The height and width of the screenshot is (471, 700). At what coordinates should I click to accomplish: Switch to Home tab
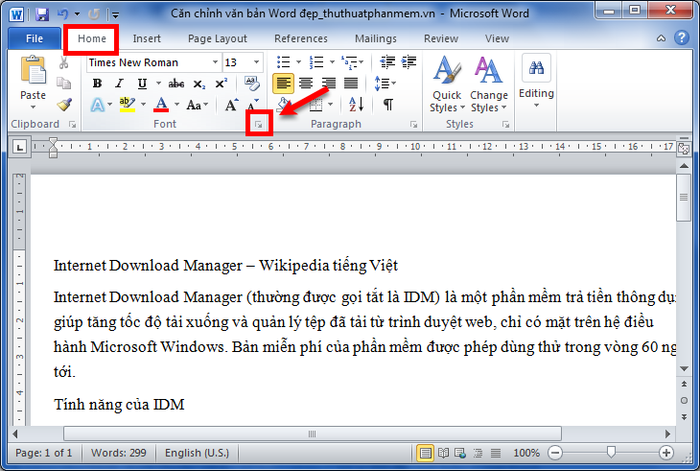[x=92, y=38]
